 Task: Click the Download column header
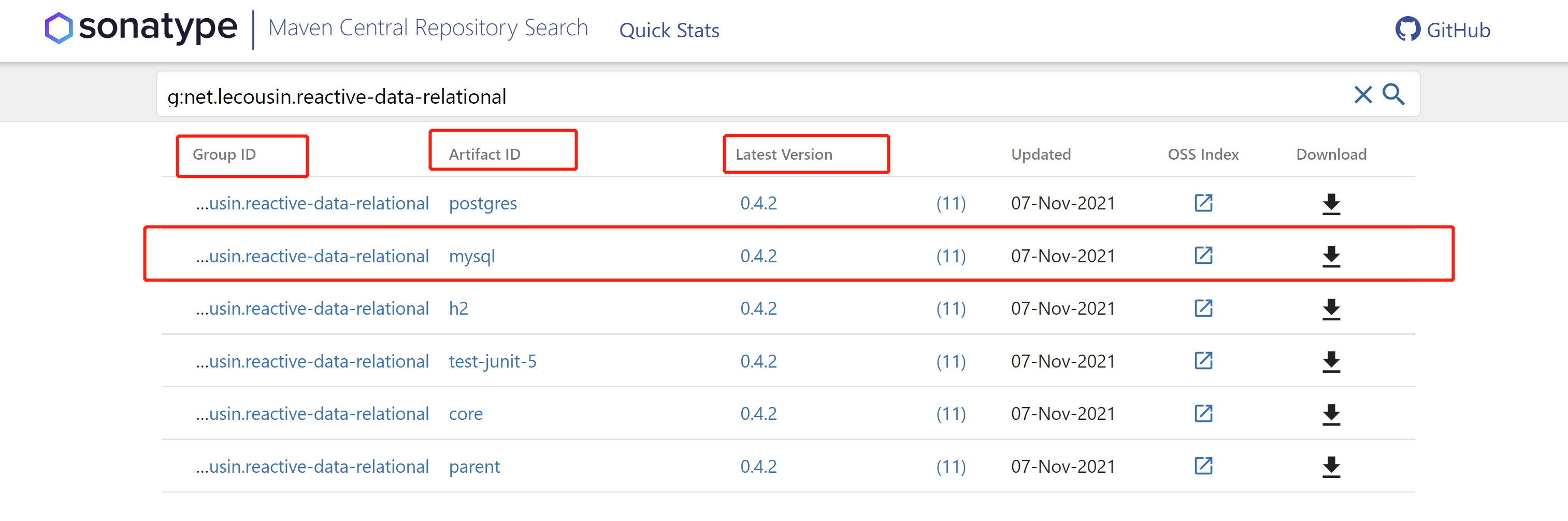pyautogui.click(x=1331, y=154)
